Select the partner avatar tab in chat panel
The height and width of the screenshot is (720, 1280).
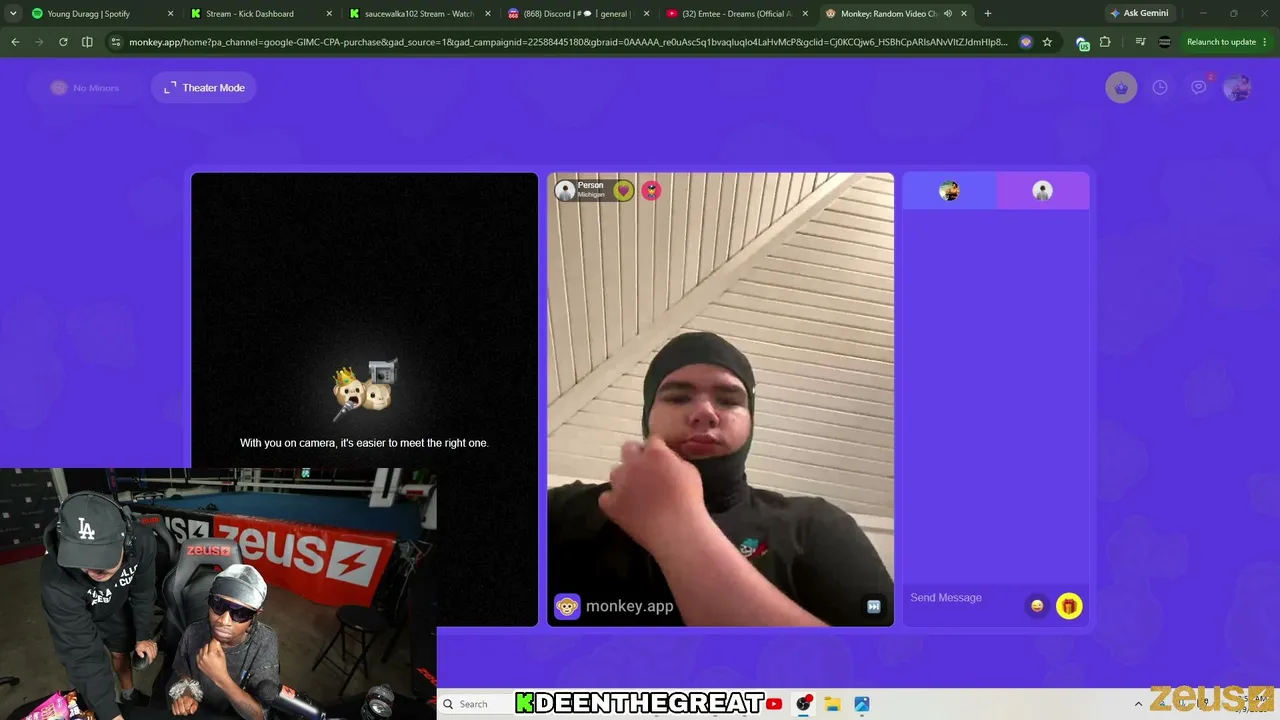point(1042,191)
